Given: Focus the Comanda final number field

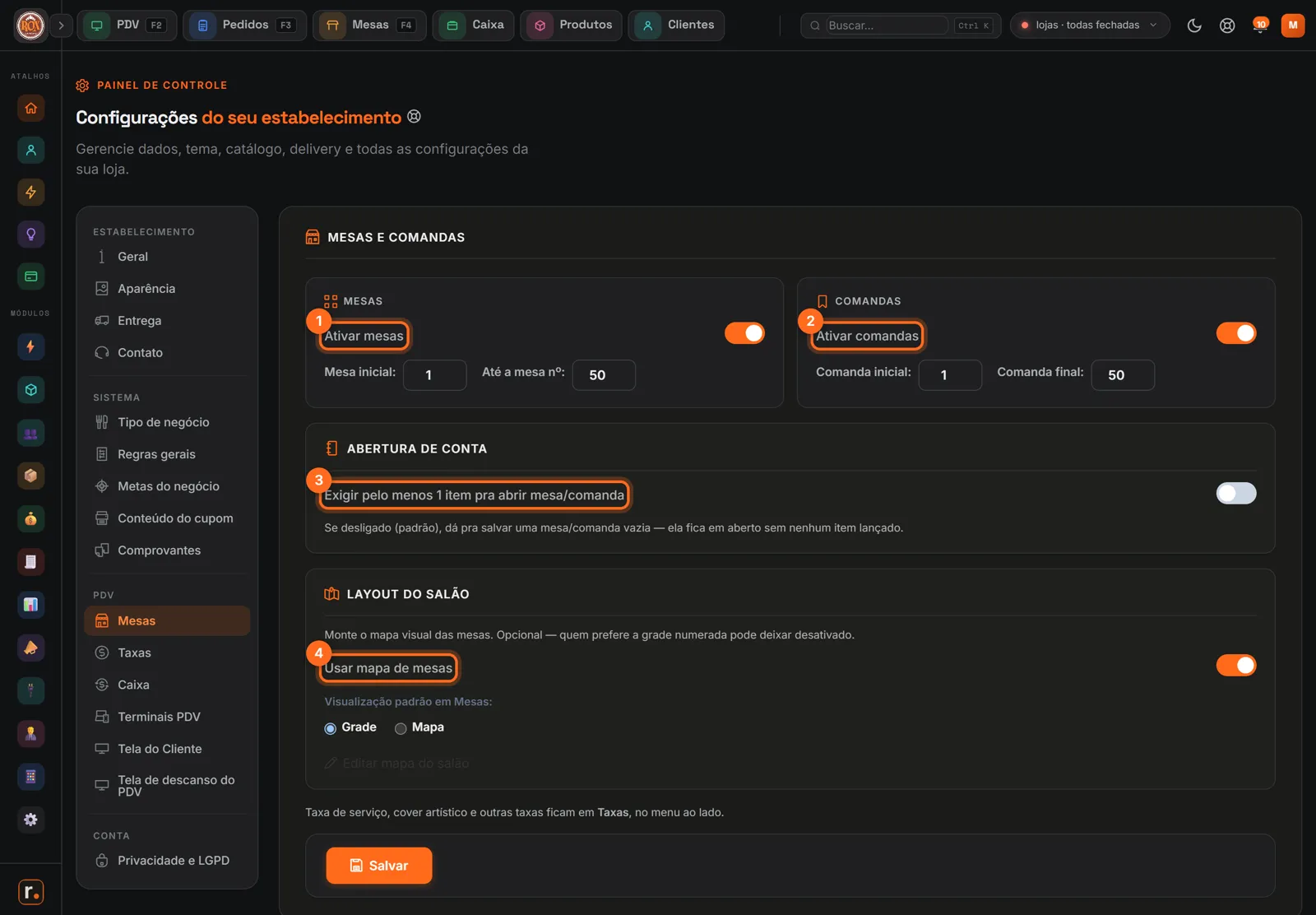Looking at the screenshot, I should point(1124,375).
